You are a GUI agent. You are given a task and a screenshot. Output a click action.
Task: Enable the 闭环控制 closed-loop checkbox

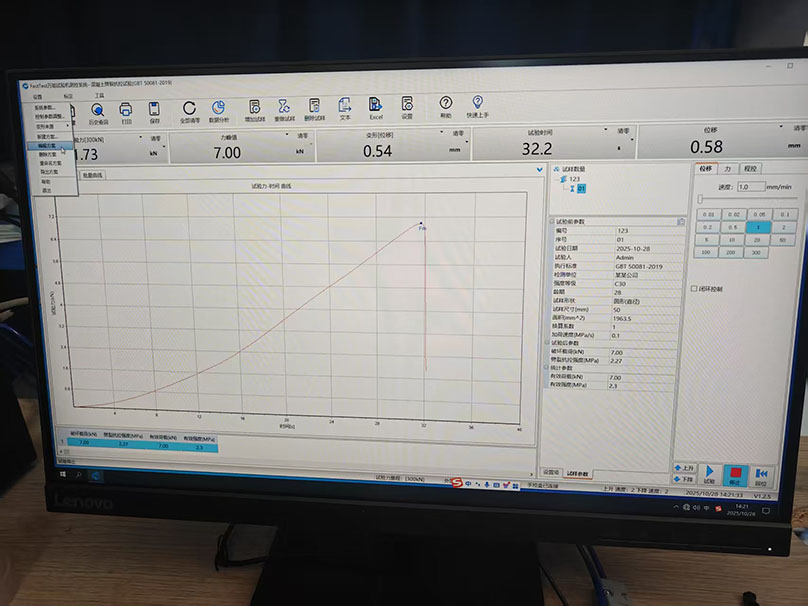(x=695, y=289)
